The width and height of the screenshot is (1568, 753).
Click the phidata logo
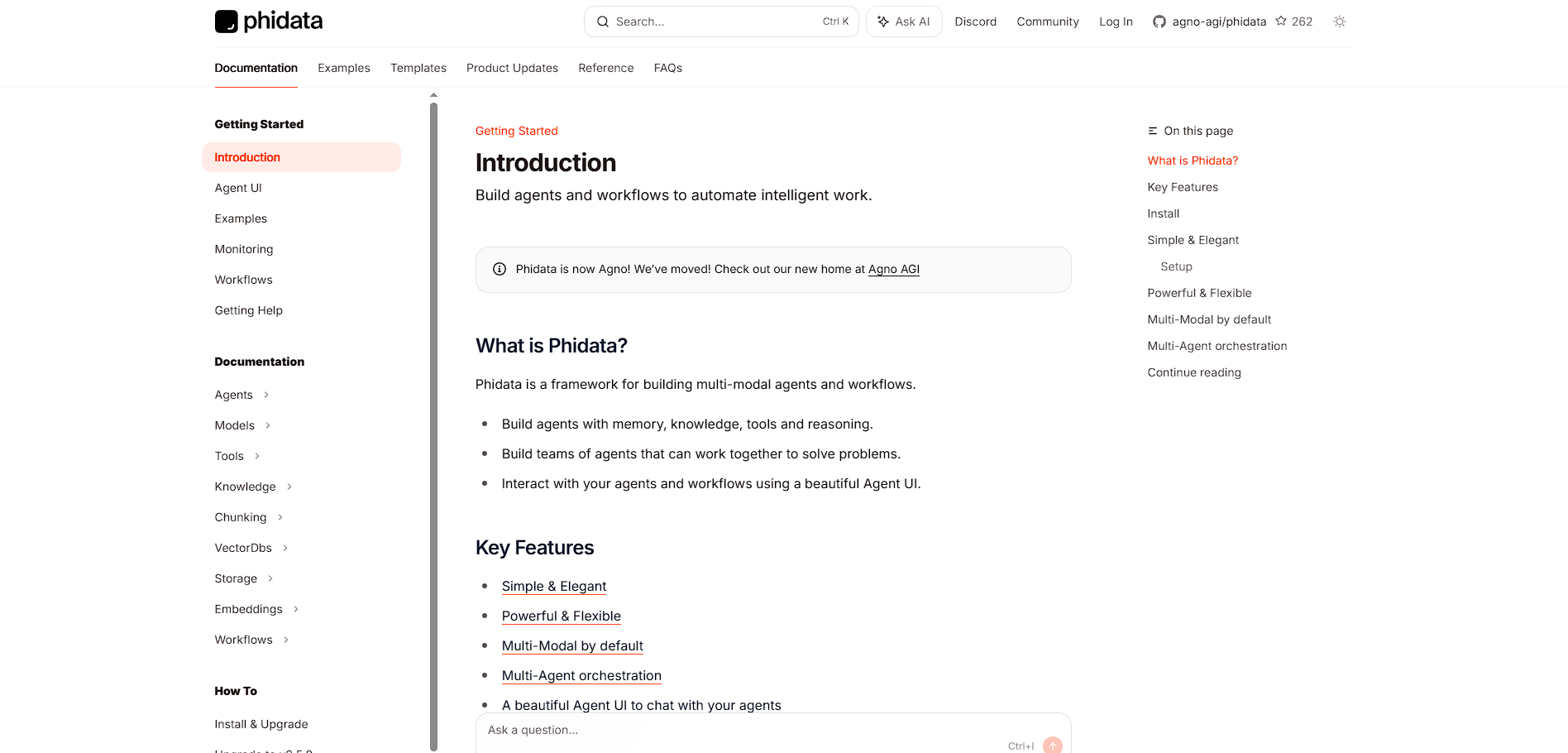[269, 22]
